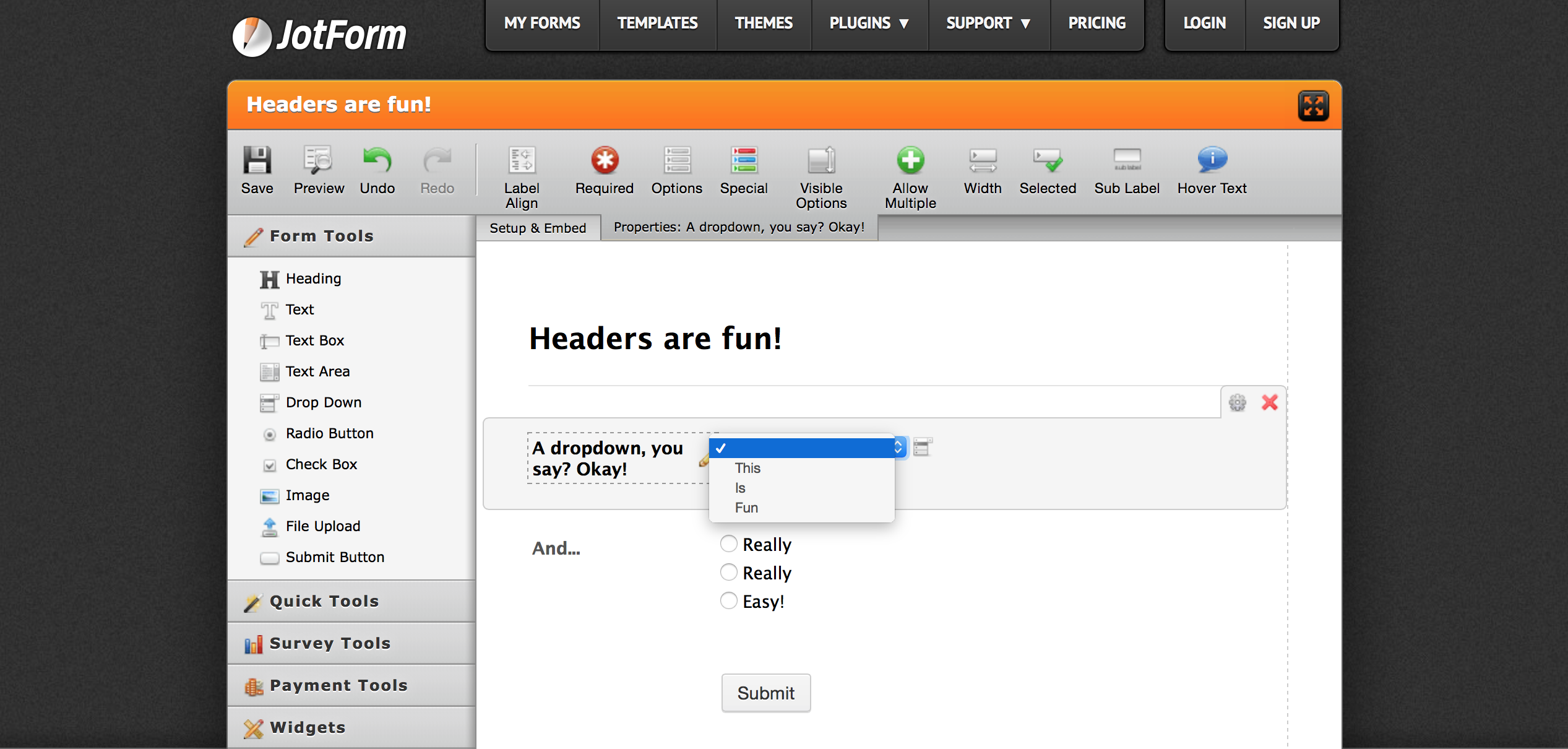Select the second 'Really' radio option
The width and height of the screenshot is (1568, 749).
[x=729, y=573]
